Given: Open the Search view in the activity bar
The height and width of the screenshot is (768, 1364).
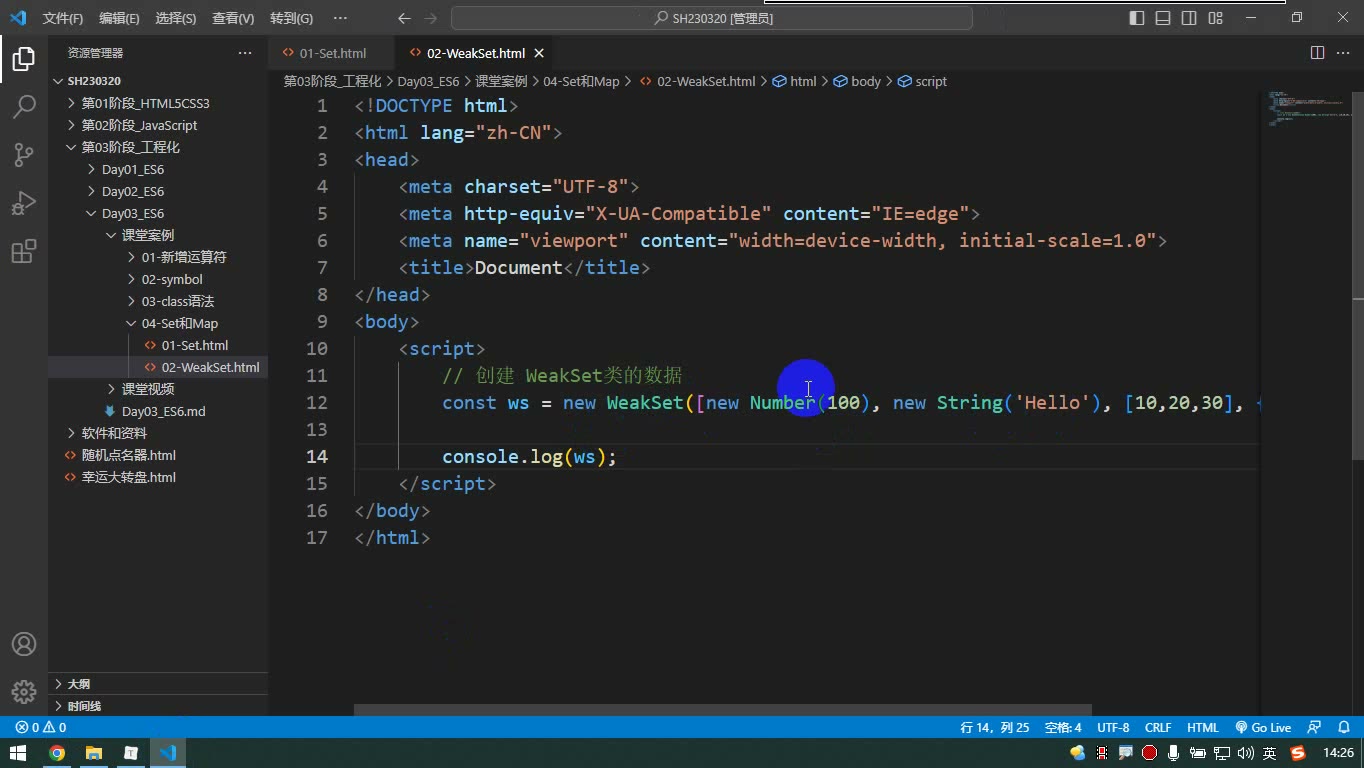Looking at the screenshot, I should point(24,107).
